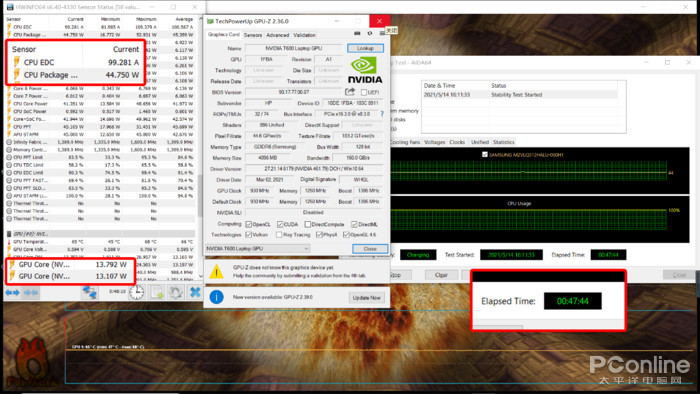Select the CPU SoC Power row
Screen dimensions: 700x394
[100, 111]
